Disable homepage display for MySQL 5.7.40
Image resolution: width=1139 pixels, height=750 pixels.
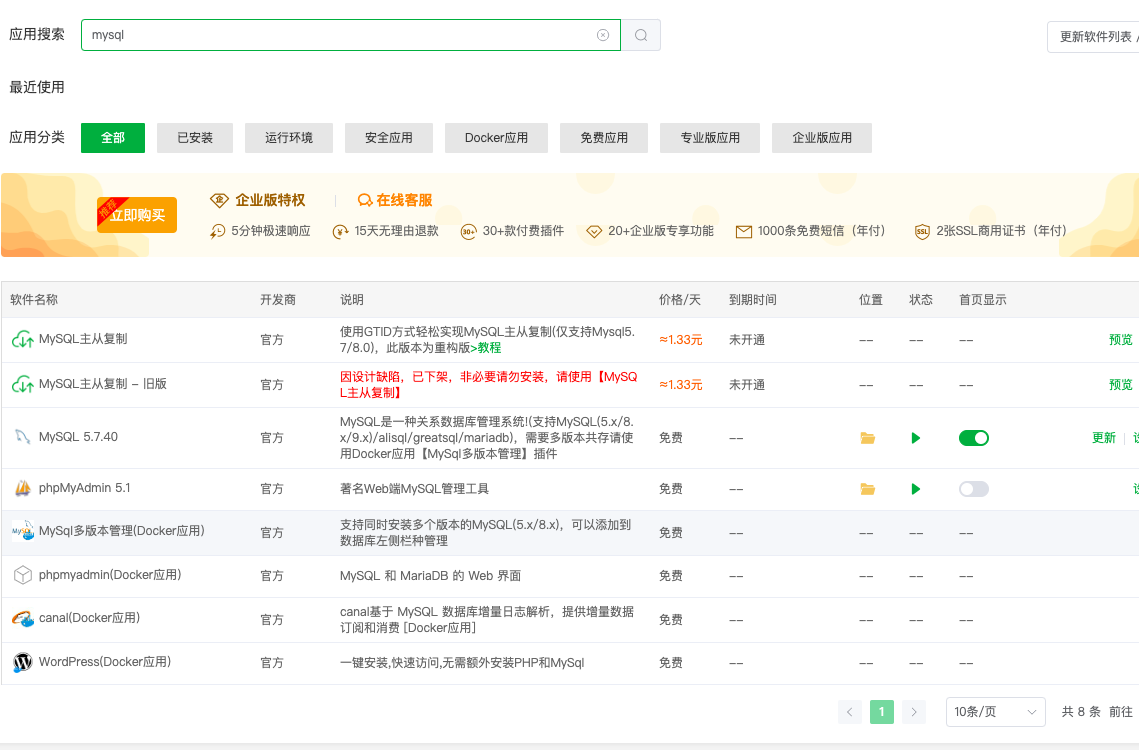(974, 438)
